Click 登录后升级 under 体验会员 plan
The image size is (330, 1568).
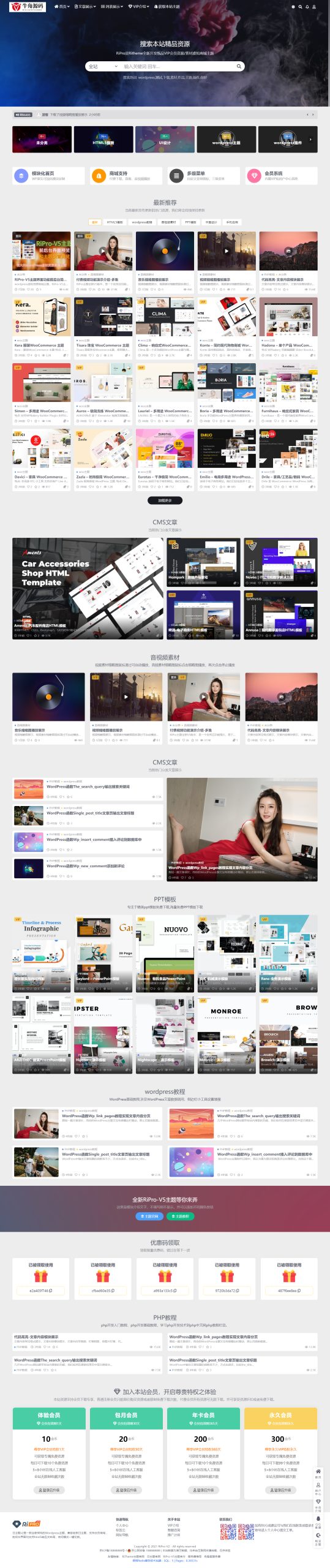[x=50, y=1490]
